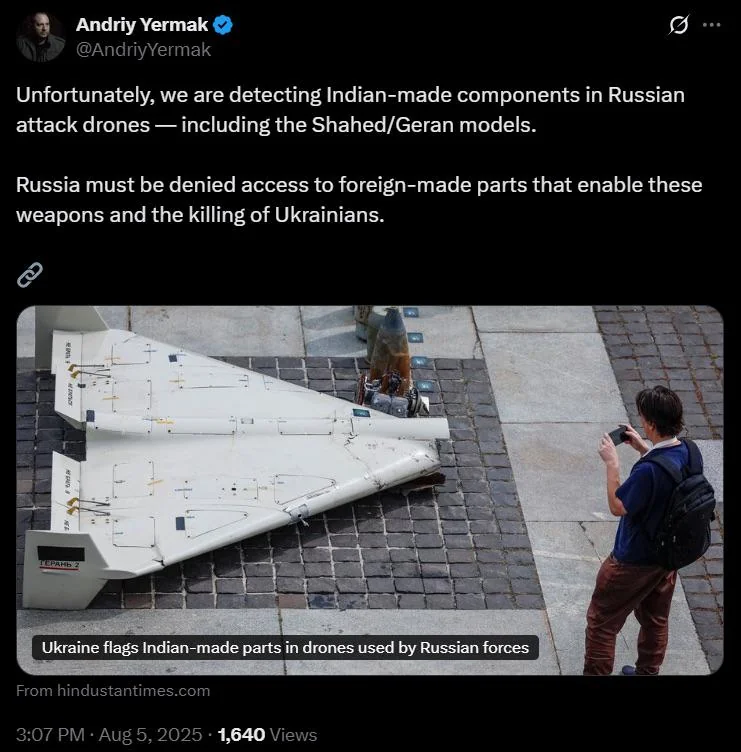Open the drone article preview image

point(370,490)
